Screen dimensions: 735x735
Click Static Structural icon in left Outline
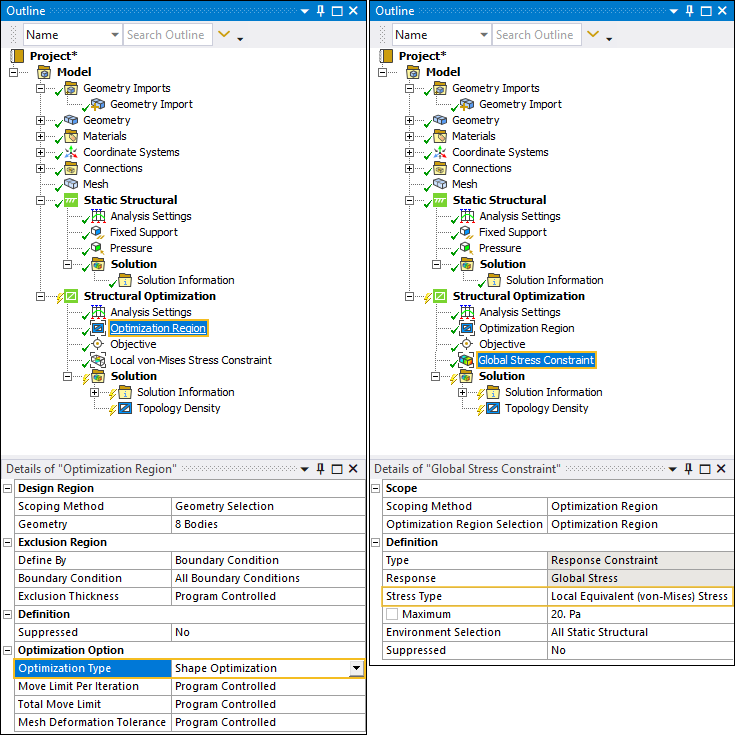(x=71, y=200)
